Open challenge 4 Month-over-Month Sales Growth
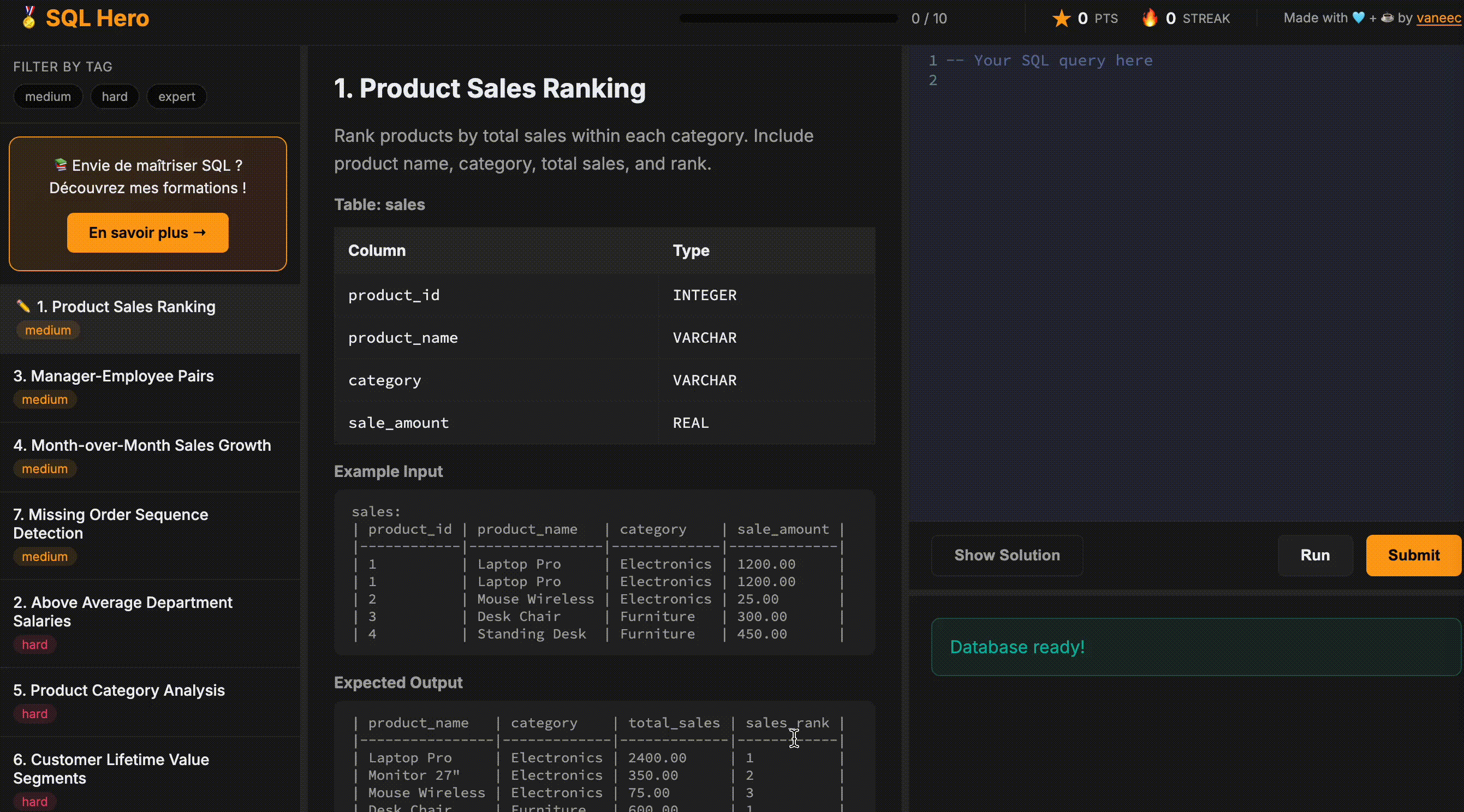The width and height of the screenshot is (1464, 812). pyautogui.click(x=141, y=445)
